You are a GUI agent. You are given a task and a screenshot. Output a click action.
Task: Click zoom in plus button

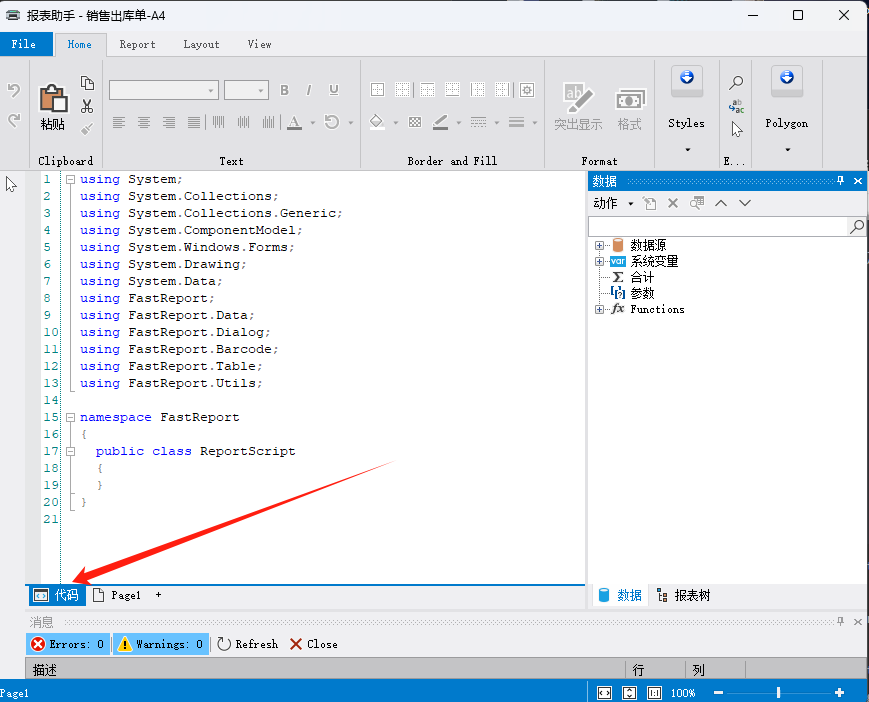[840, 693]
